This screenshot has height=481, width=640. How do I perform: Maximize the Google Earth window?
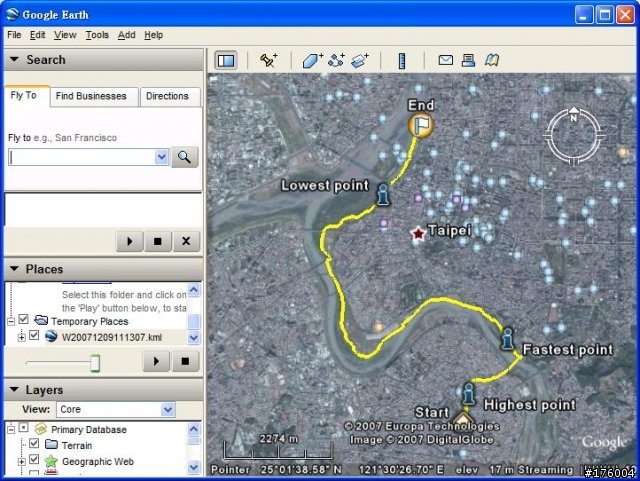(605, 15)
